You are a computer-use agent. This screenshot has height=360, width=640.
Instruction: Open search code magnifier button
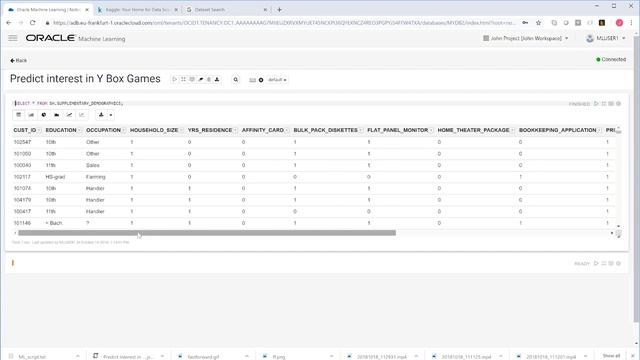click(236, 80)
